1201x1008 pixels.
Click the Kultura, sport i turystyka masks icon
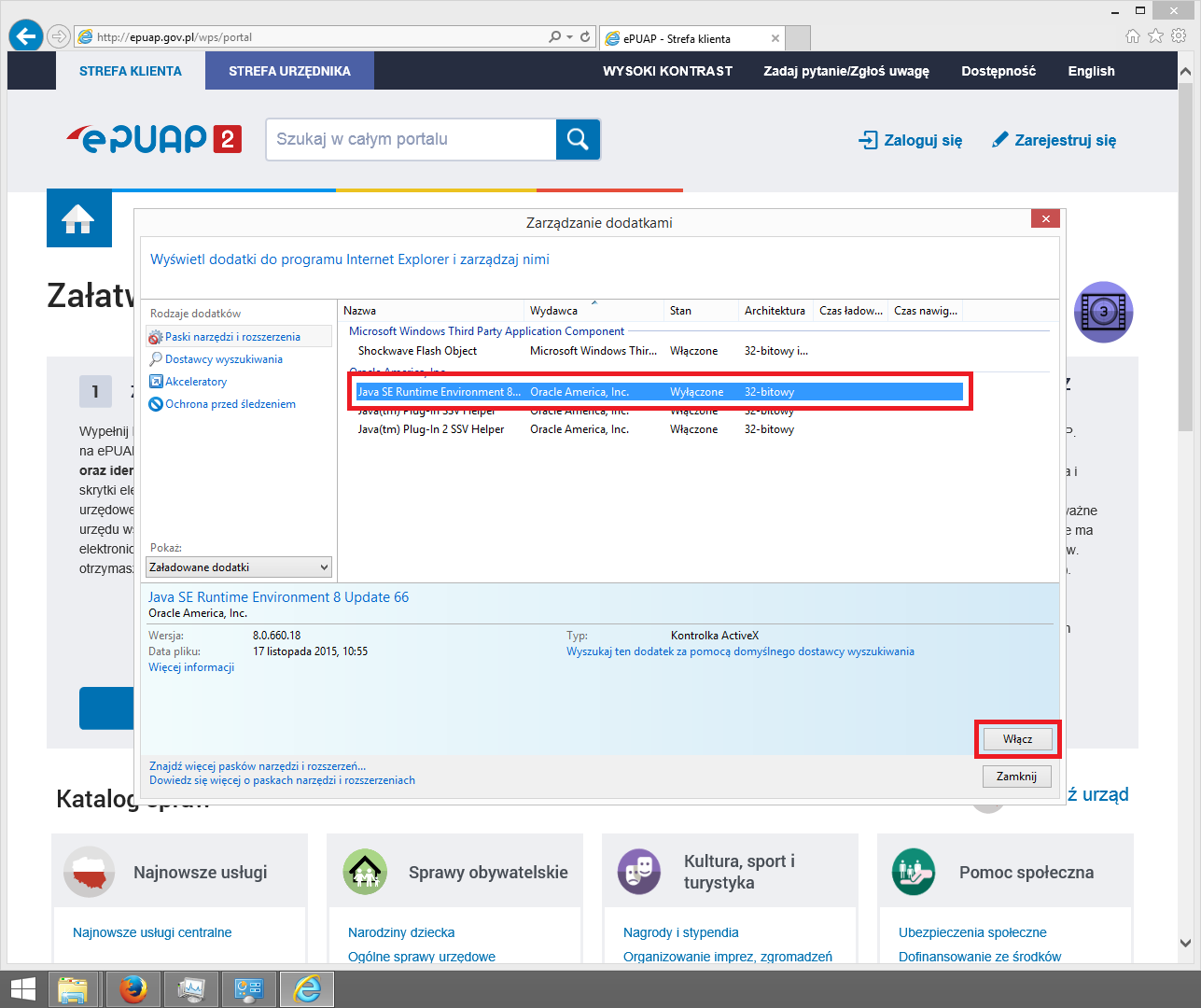pyautogui.click(x=639, y=872)
